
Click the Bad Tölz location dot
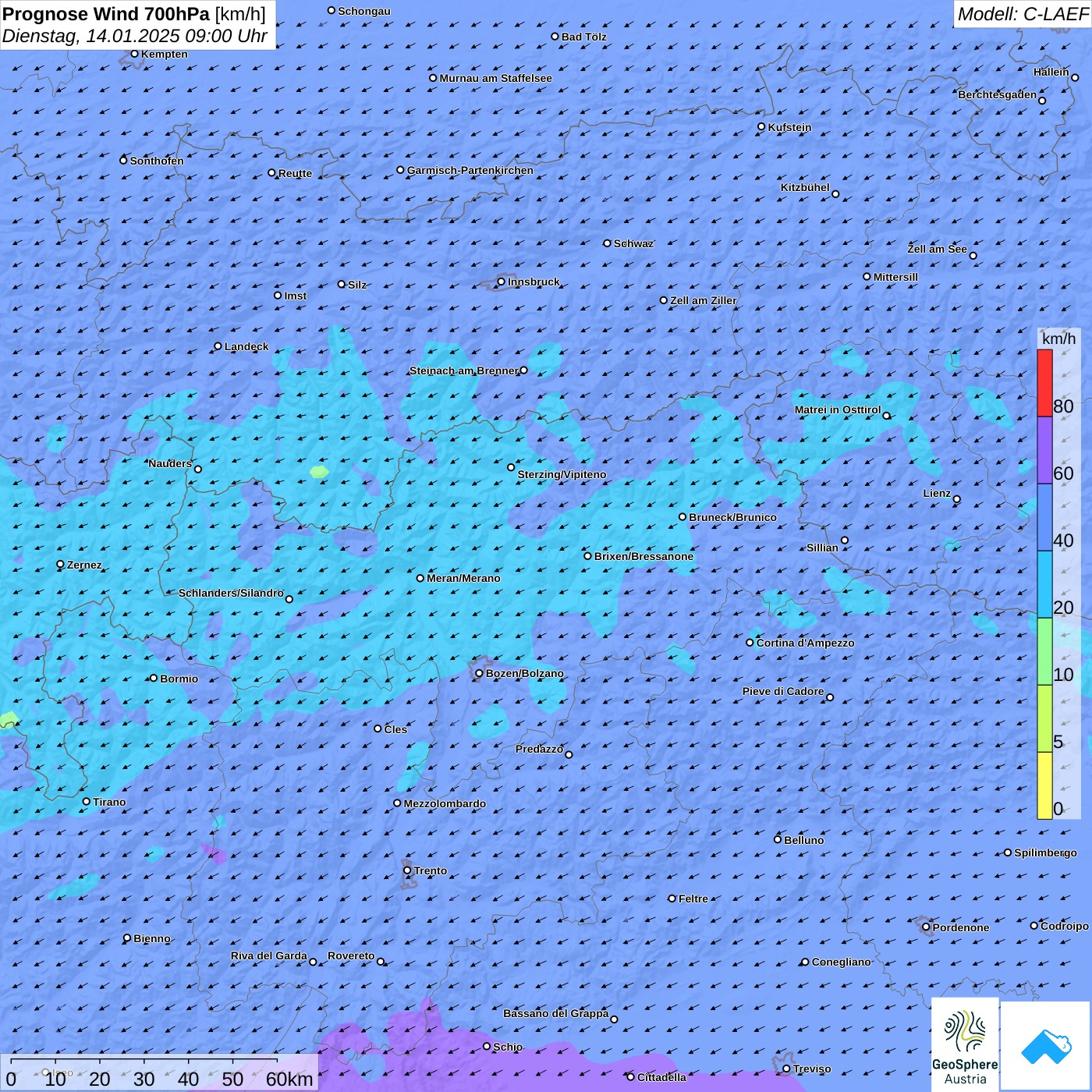pyautogui.click(x=555, y=37)
